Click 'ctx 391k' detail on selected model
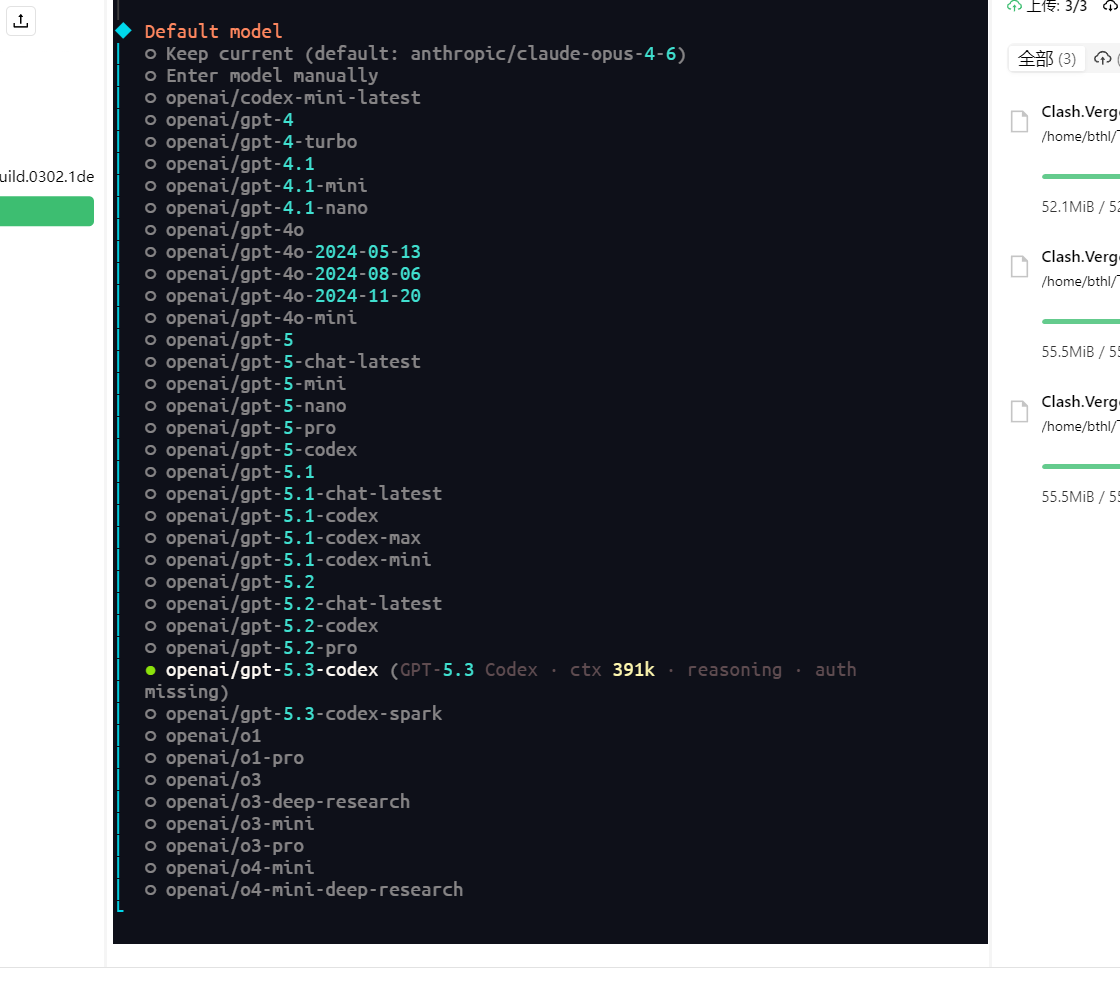The image size is (1120, 986). click(x=612, y=670)
